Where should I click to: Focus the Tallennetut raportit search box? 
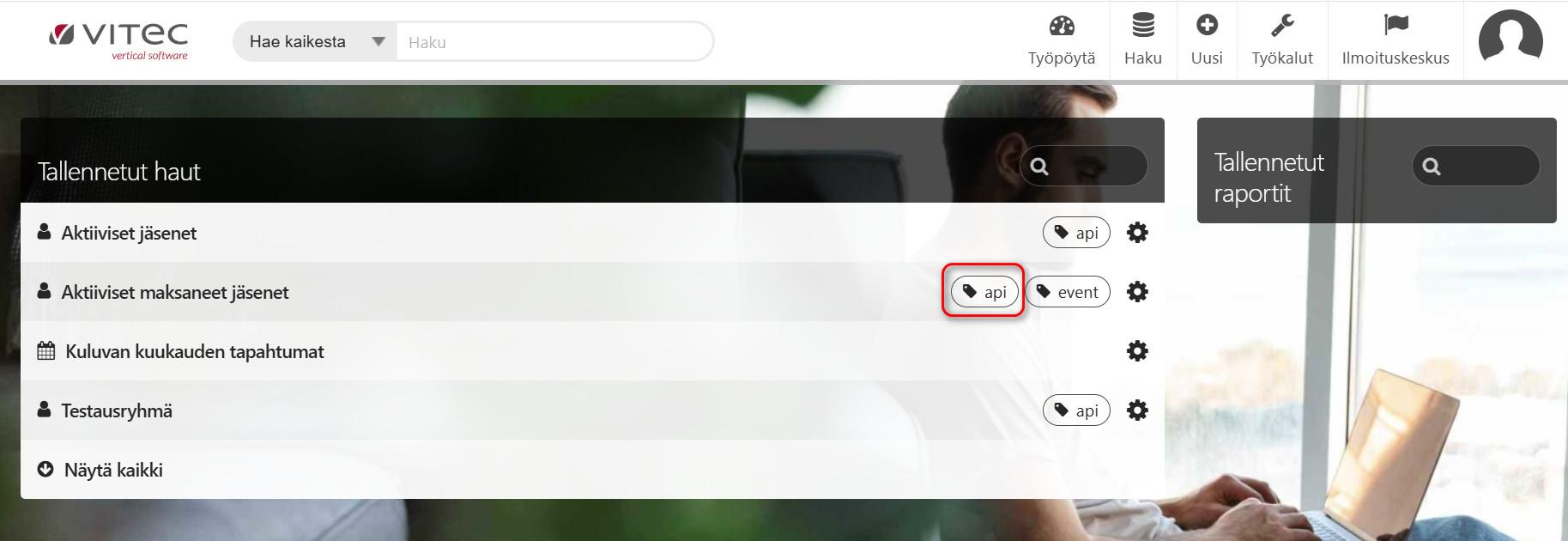coord(1475,166)
